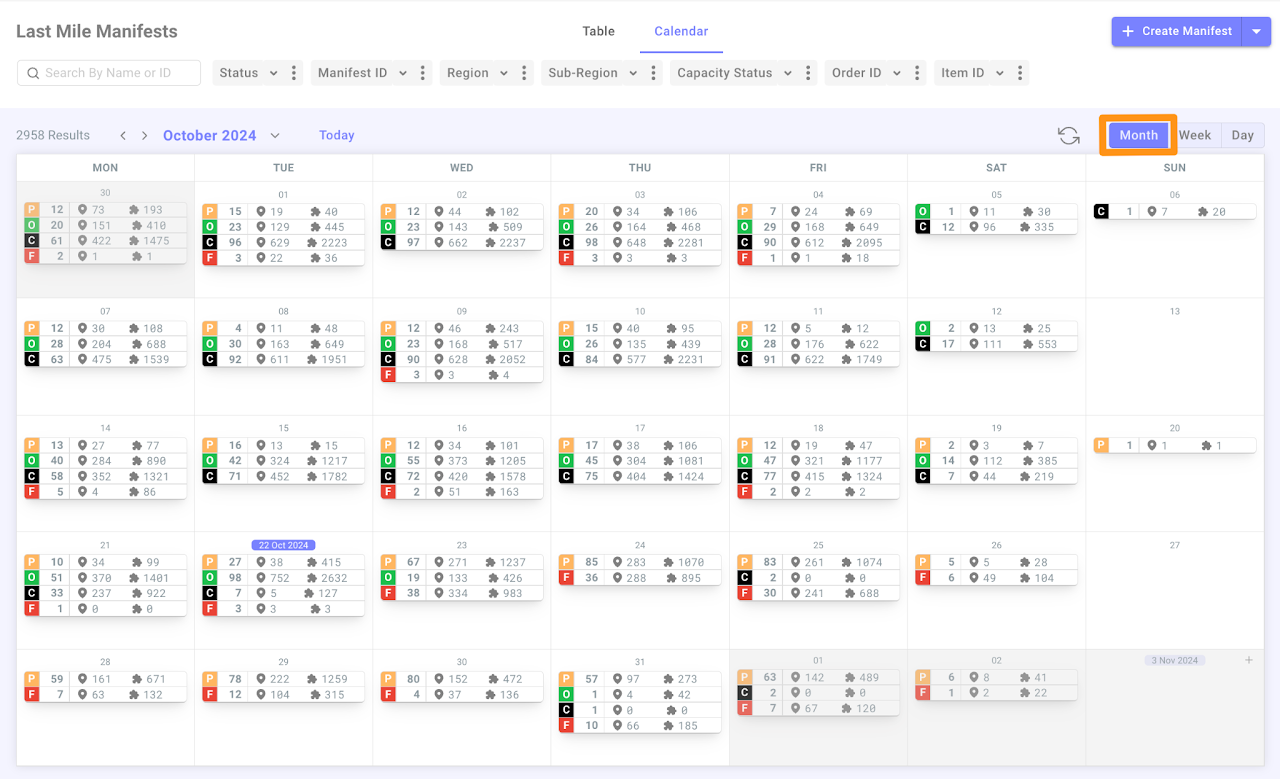Switch to Month view
Image resolution: width=1280 pixels, height=779 pixels.
tap(1138, 135)
